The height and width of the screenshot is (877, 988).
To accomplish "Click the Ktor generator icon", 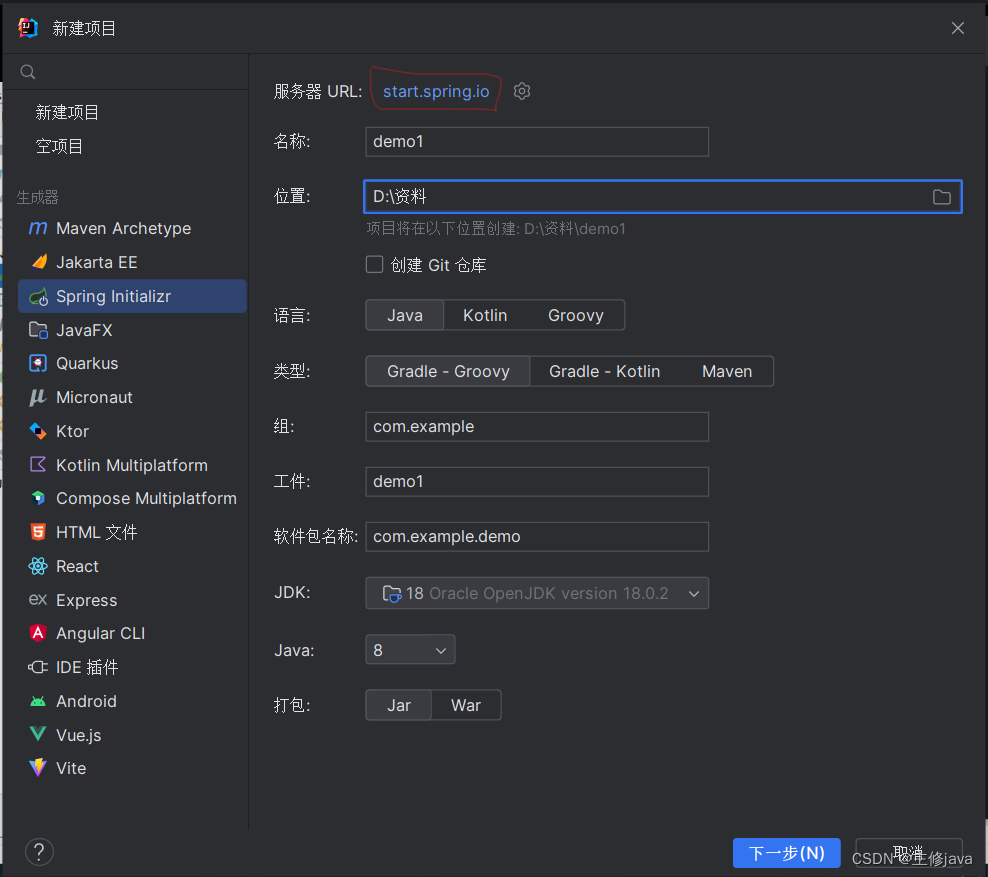I will coord(38,432).
